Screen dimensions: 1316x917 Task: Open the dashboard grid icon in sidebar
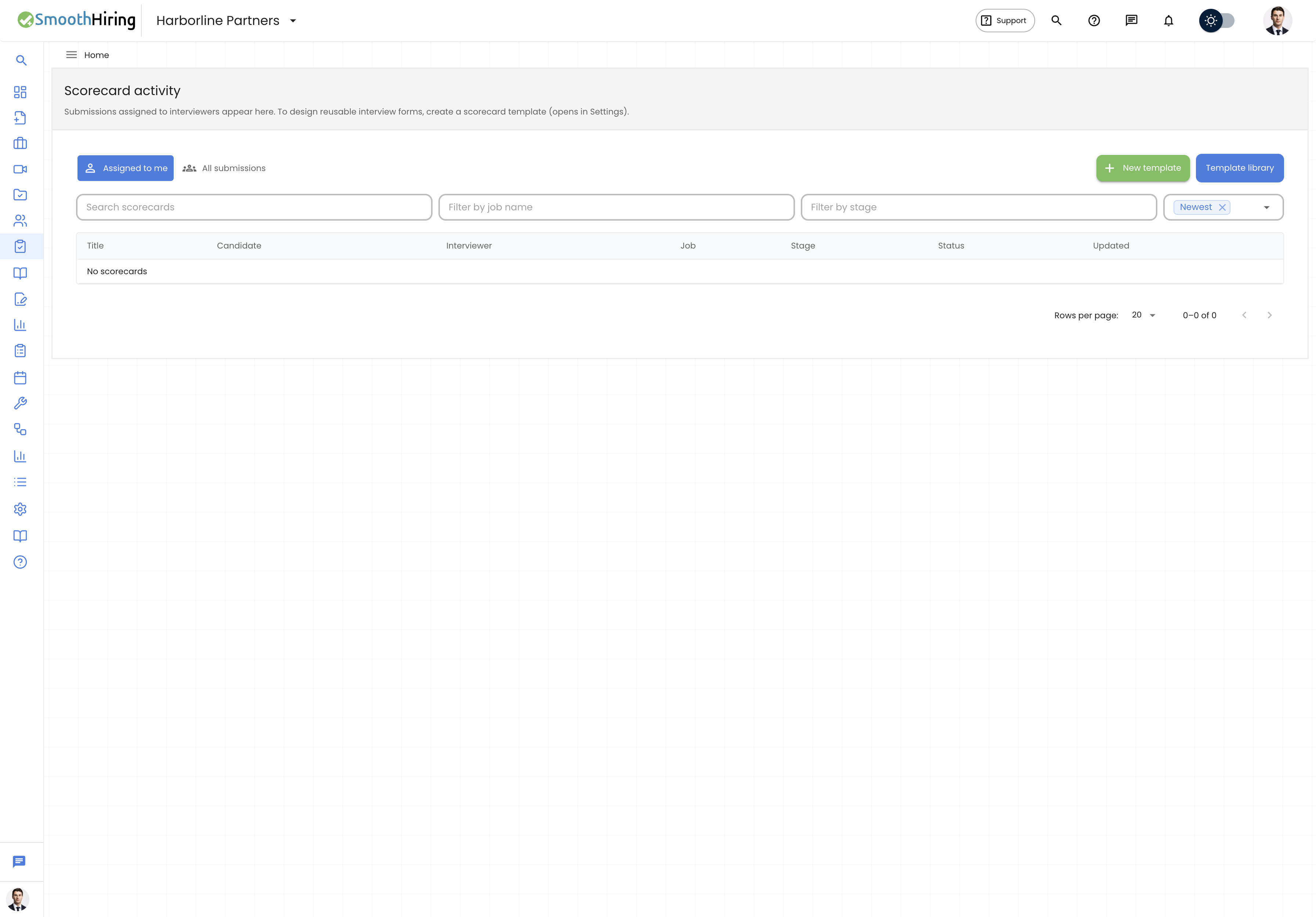[x=20, y=92]
